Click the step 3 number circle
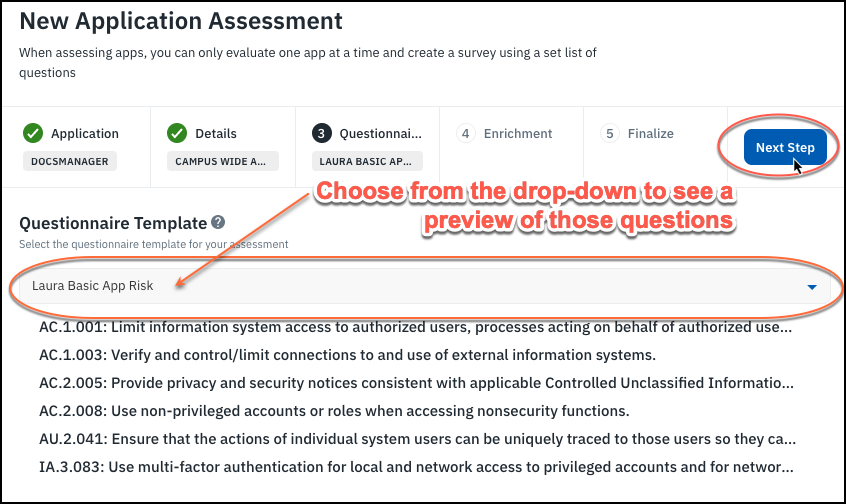Viewport: 846px width, 504px height. pos(321,133)
